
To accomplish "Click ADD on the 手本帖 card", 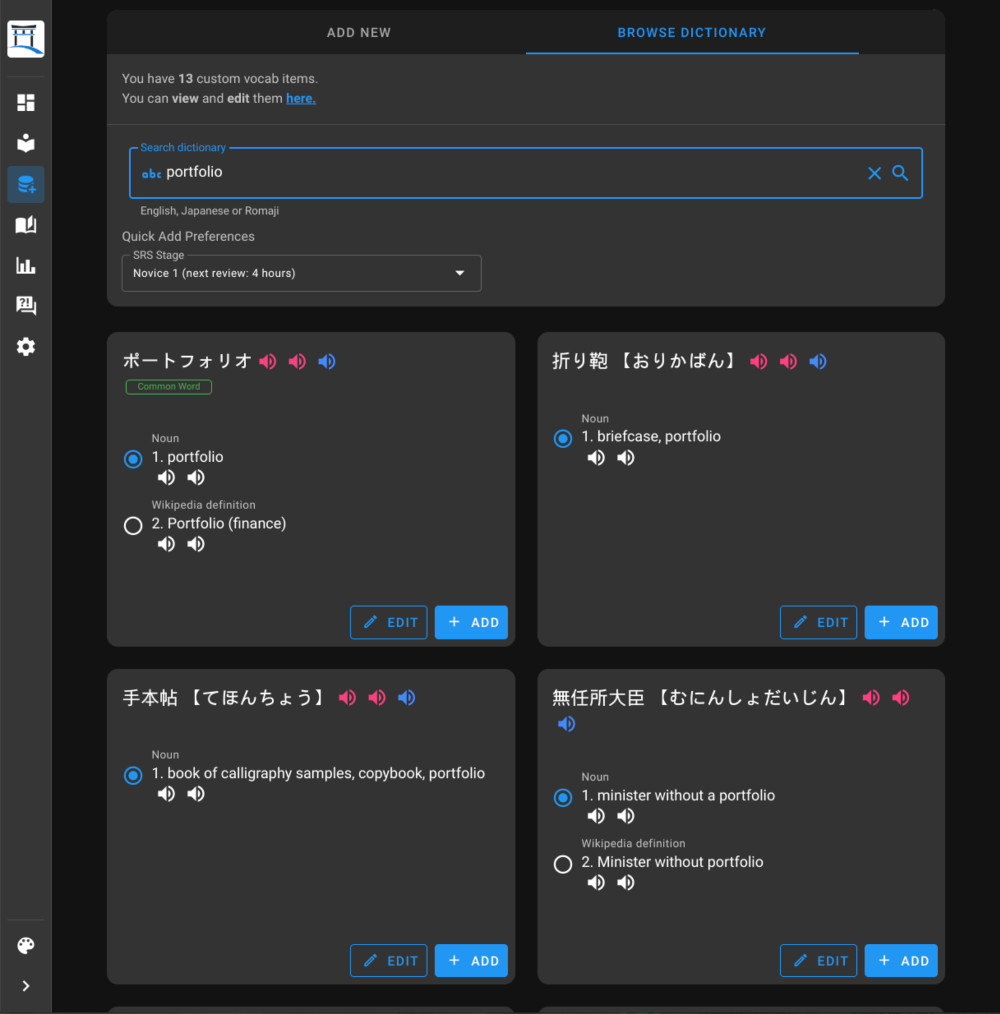I will coord(472,960).
